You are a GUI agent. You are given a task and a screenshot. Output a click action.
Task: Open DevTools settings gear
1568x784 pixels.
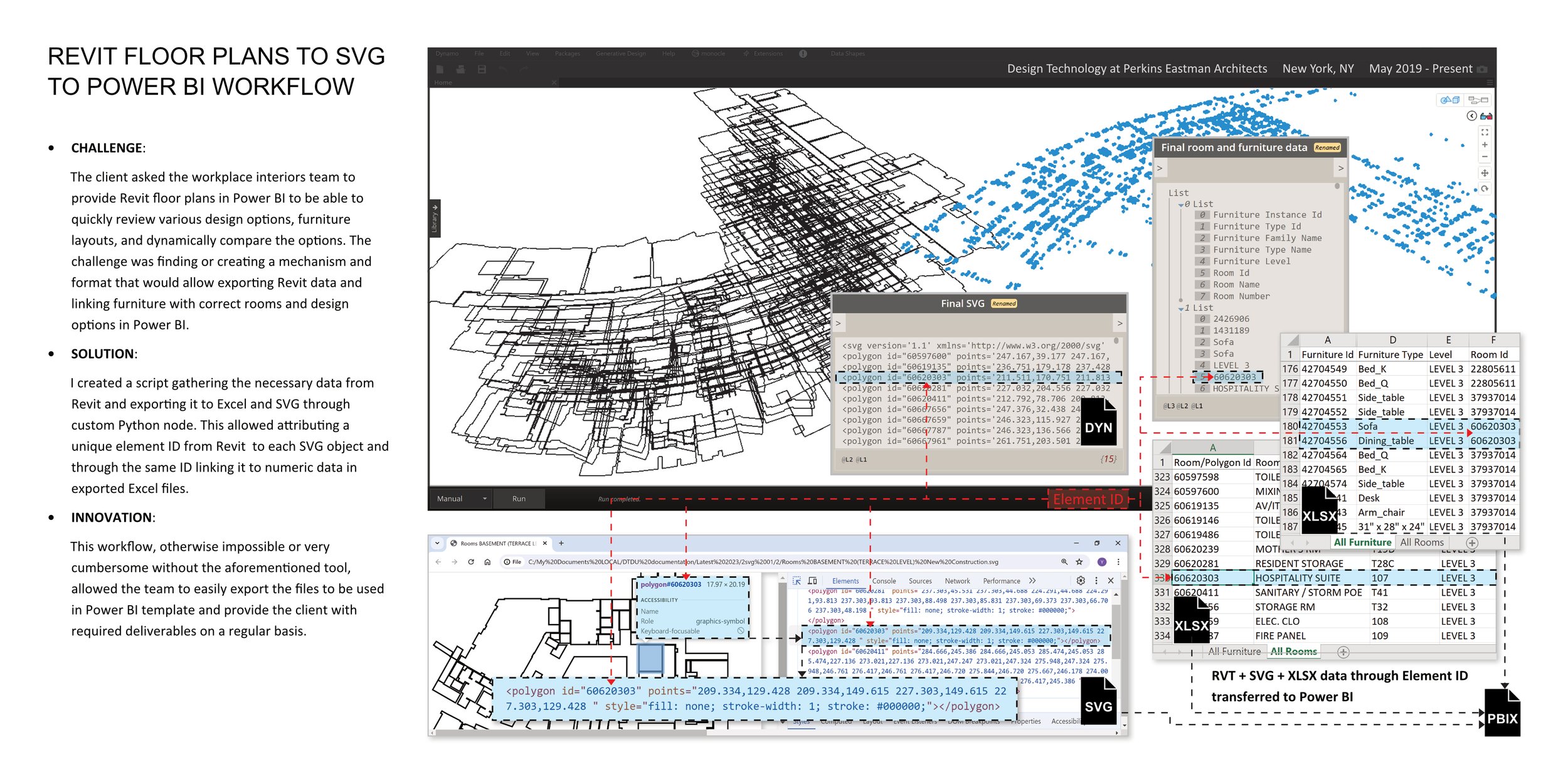point(1081,581)
